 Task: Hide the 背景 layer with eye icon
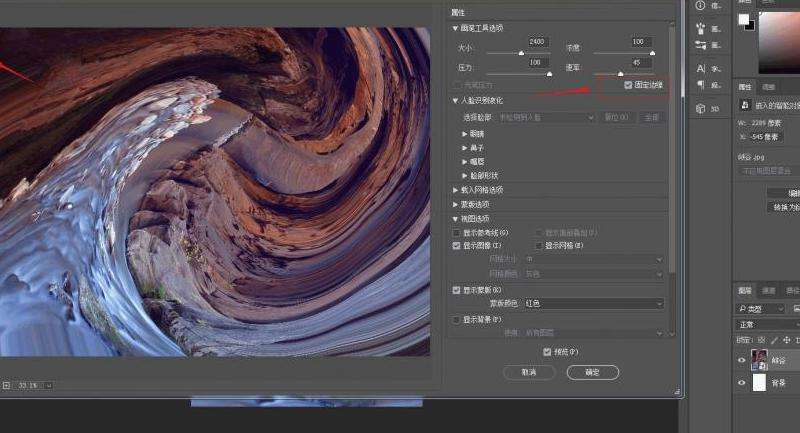[x=742, y=383]
